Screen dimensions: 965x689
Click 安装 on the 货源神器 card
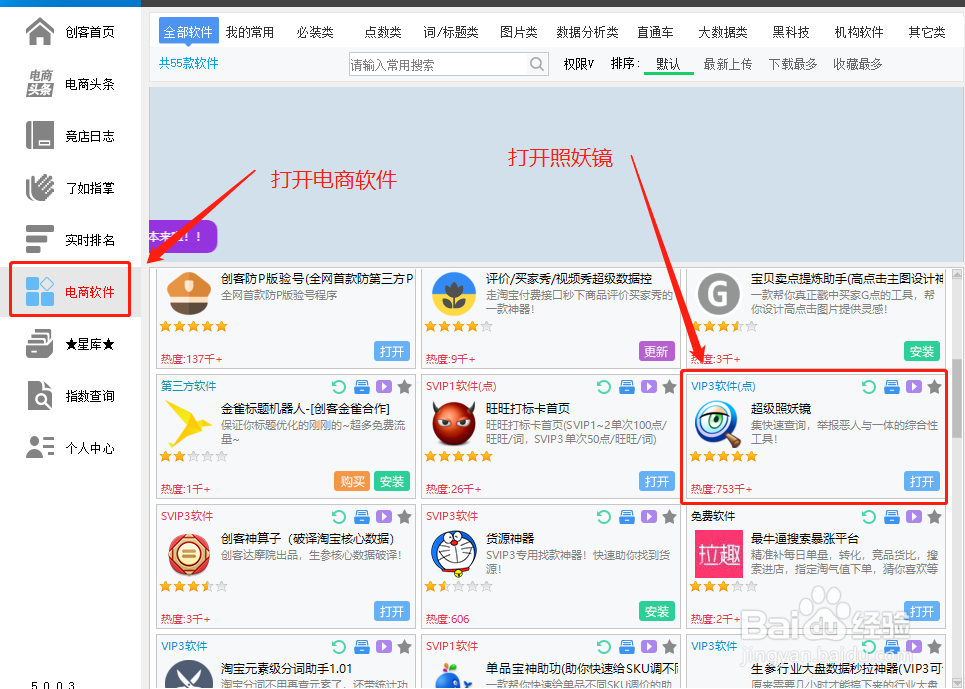coord(657,611)
